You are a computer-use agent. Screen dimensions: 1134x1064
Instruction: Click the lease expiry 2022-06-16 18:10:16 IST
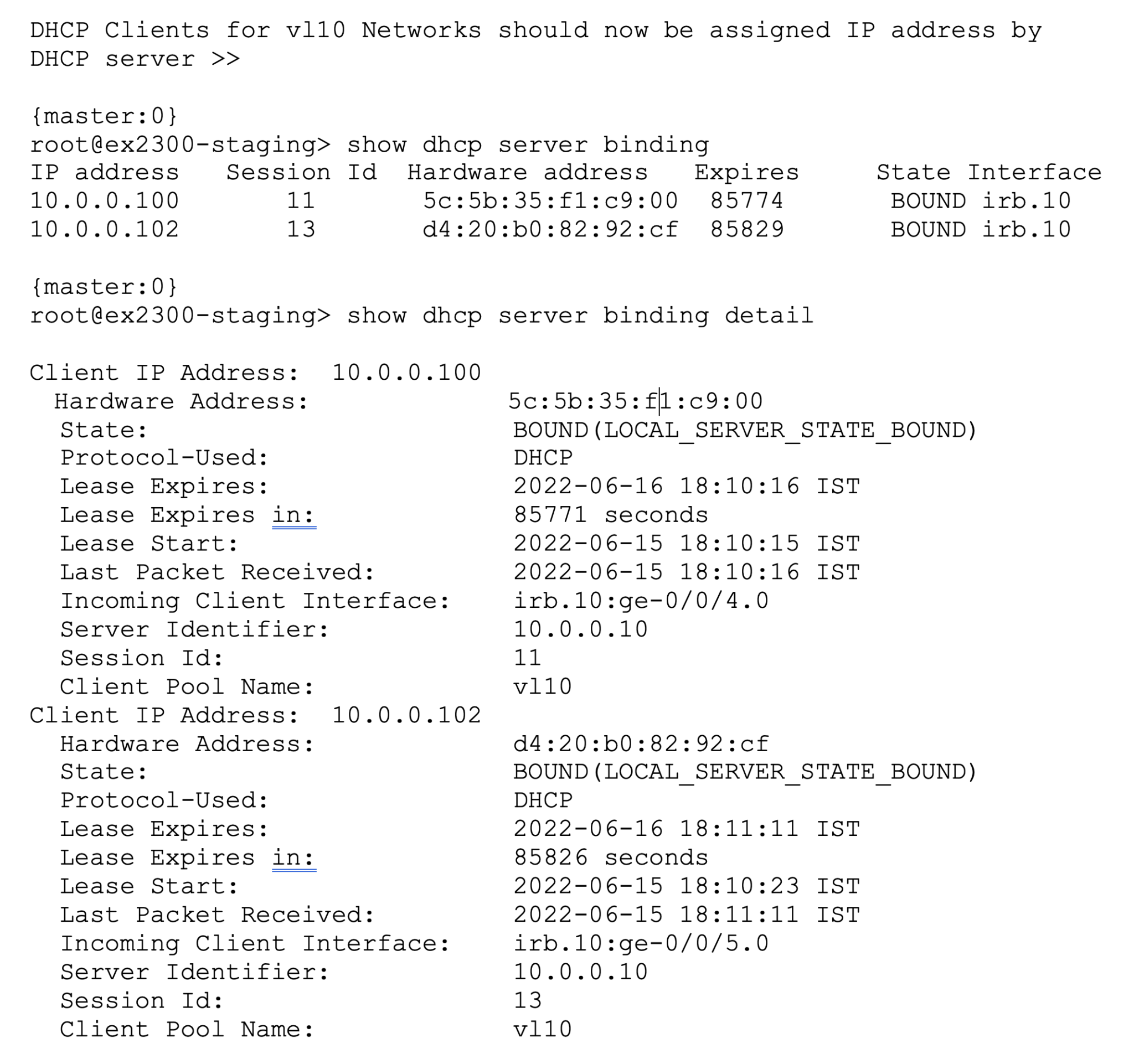tap(686, 487)
